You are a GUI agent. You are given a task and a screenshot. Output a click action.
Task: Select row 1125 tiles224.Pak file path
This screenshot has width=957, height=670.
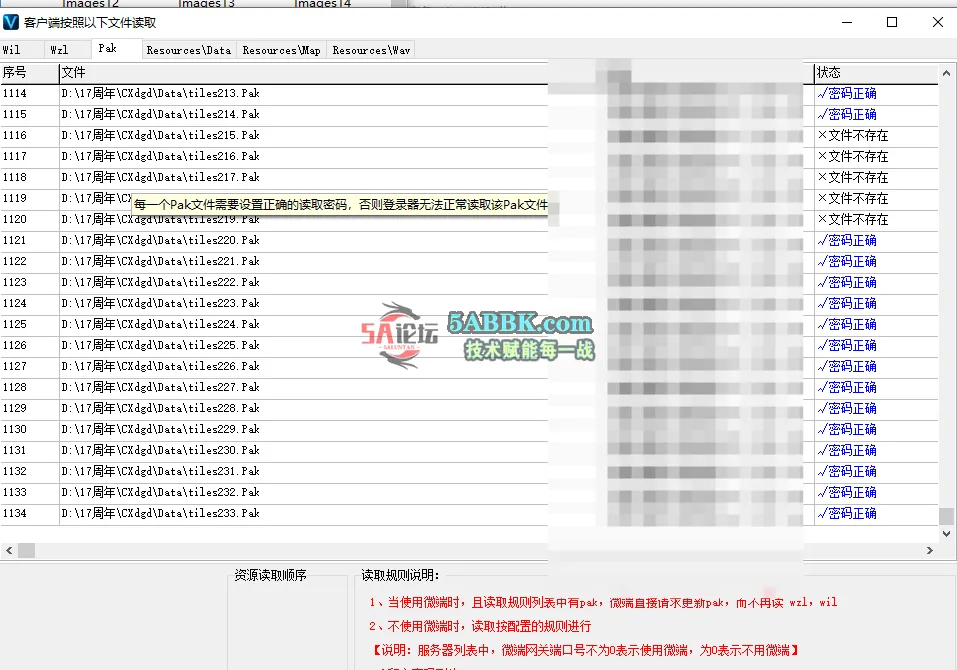[x=161, y=324]
